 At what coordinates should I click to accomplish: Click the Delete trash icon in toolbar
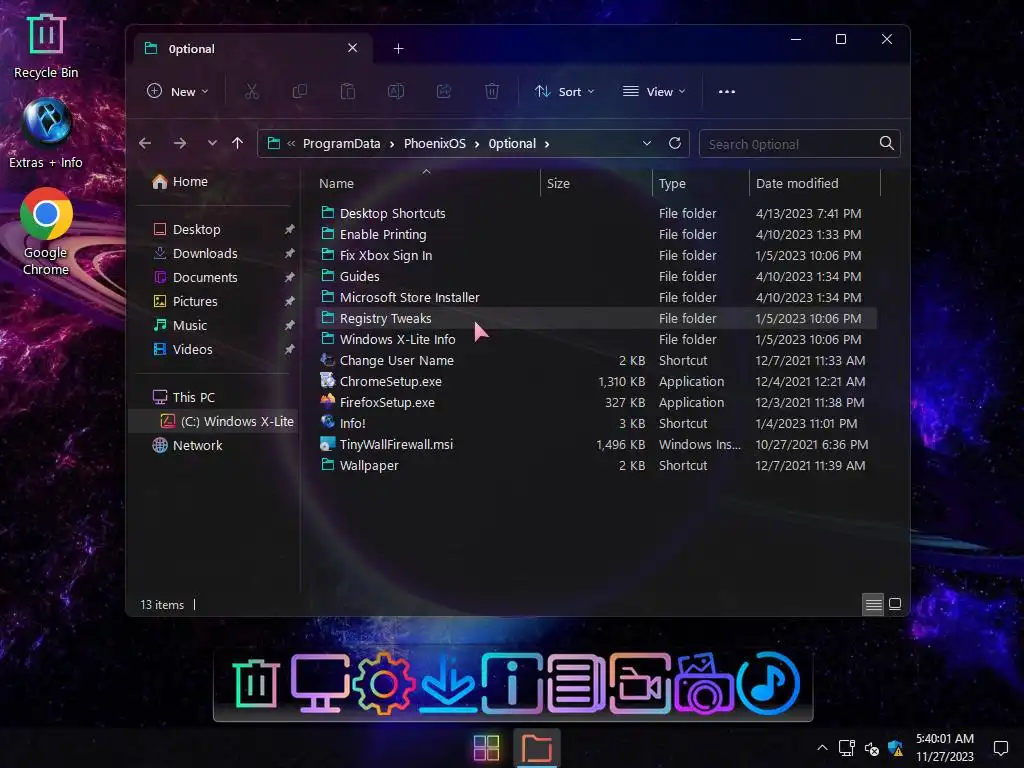pyautogui.click(x=492, y=91)
